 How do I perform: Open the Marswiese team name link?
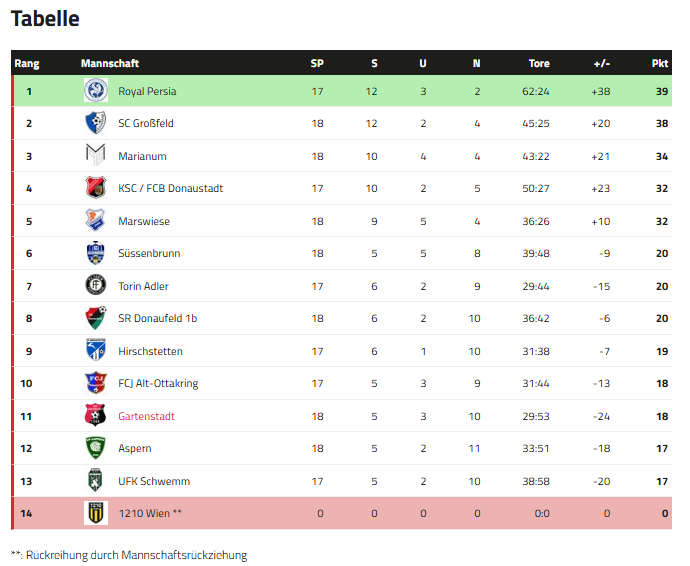[x=144, y=221]
